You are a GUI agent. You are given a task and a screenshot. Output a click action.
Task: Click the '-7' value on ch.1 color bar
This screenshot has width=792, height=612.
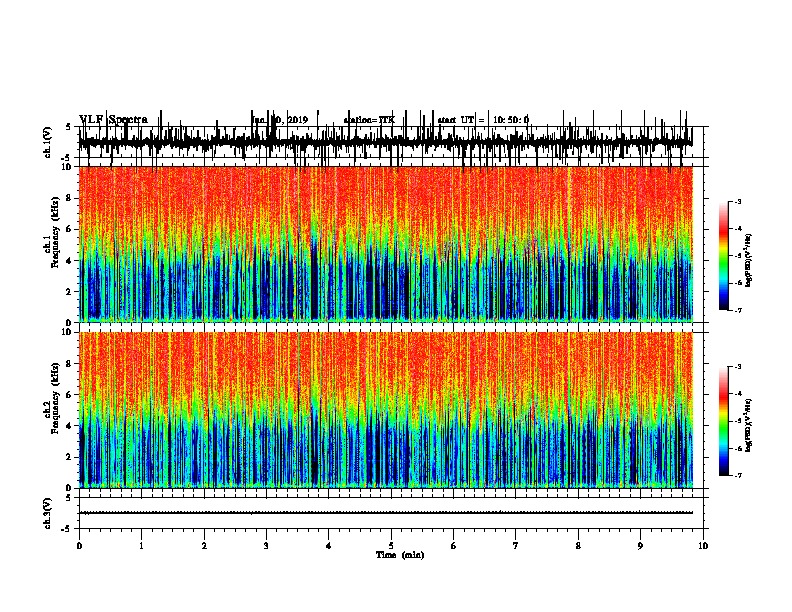click(737, 310)
